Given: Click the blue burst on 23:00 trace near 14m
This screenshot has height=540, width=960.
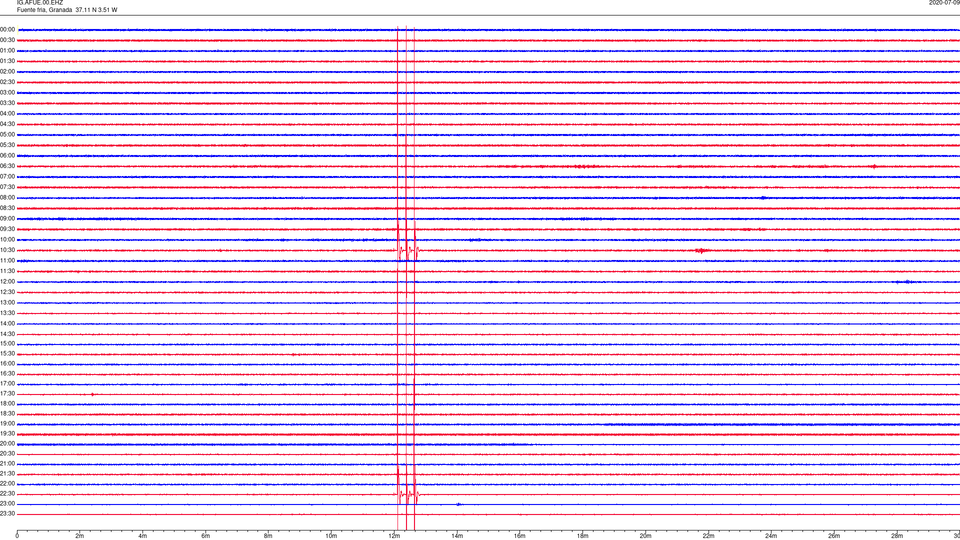Looking at the screenshot, I should pos(459,504).
